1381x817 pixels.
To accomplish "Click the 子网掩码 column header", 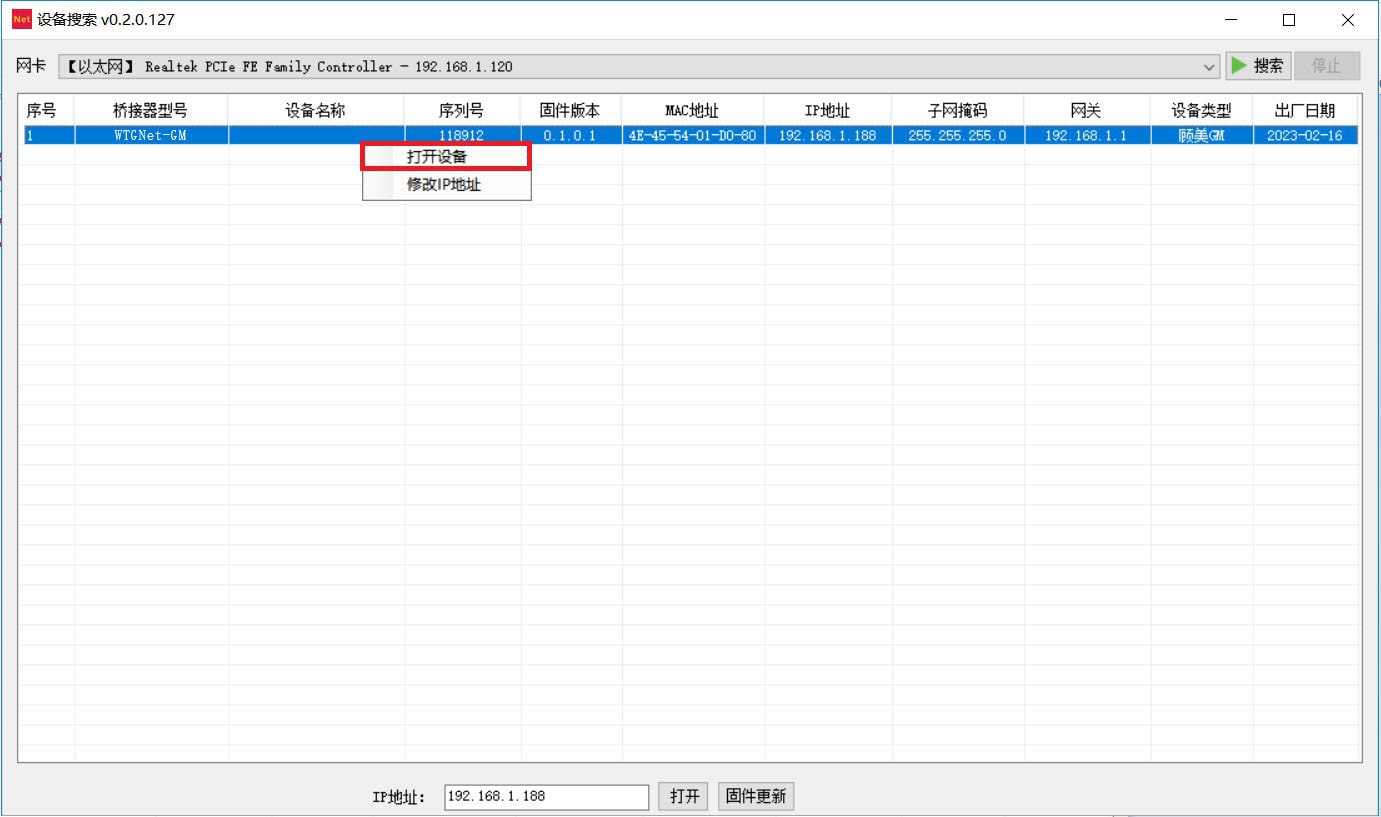I will click(x=957, y=110).
